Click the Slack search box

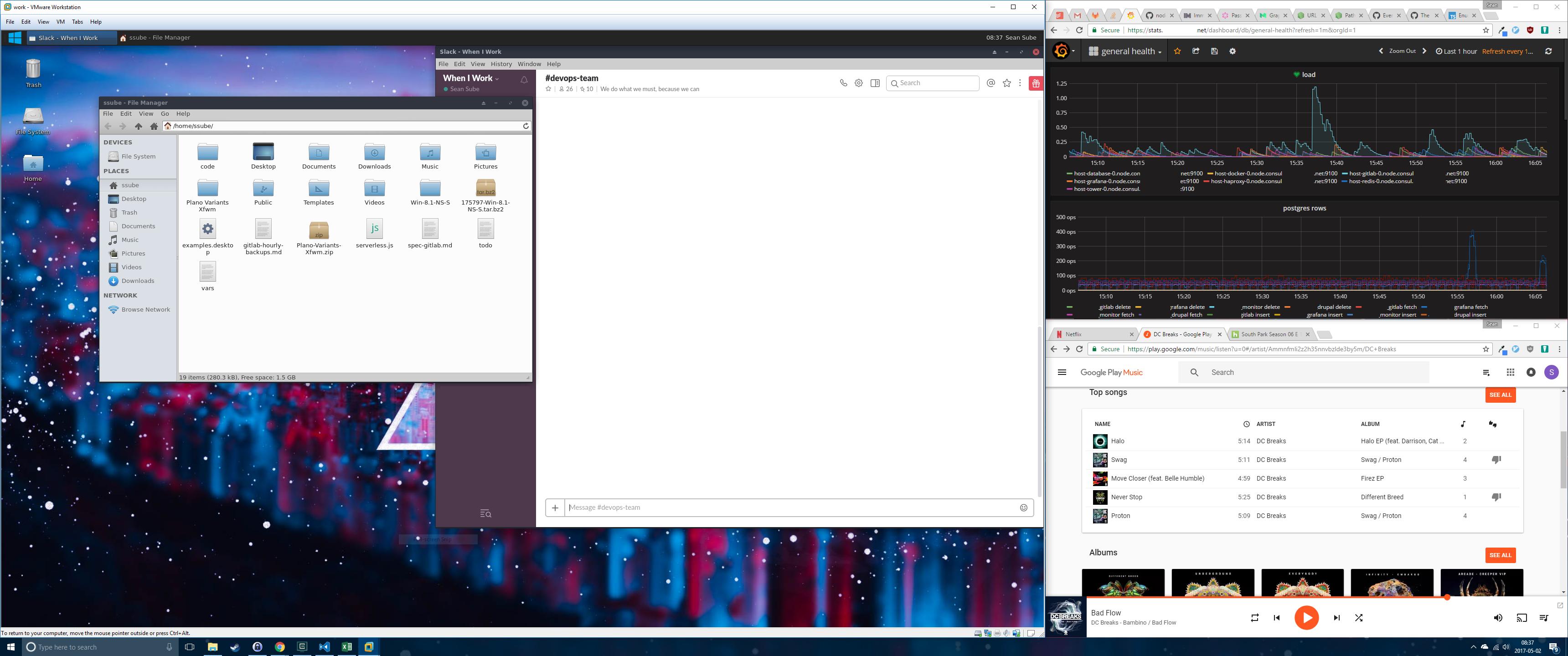pyautogui.click(x=932, y=83)
